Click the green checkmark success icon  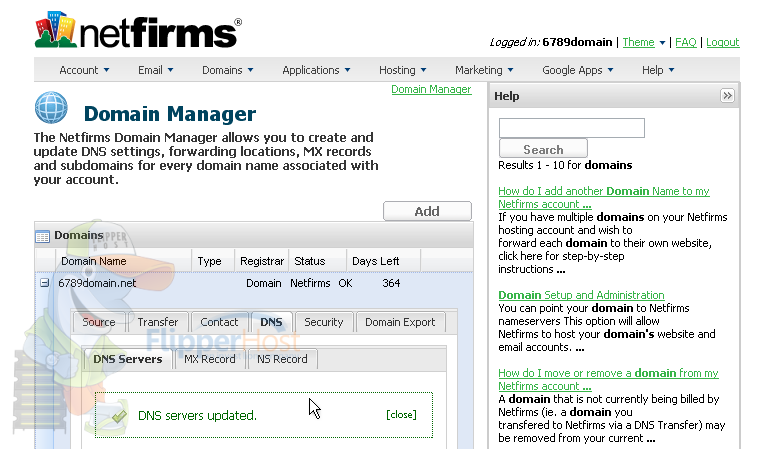(118, 416)
